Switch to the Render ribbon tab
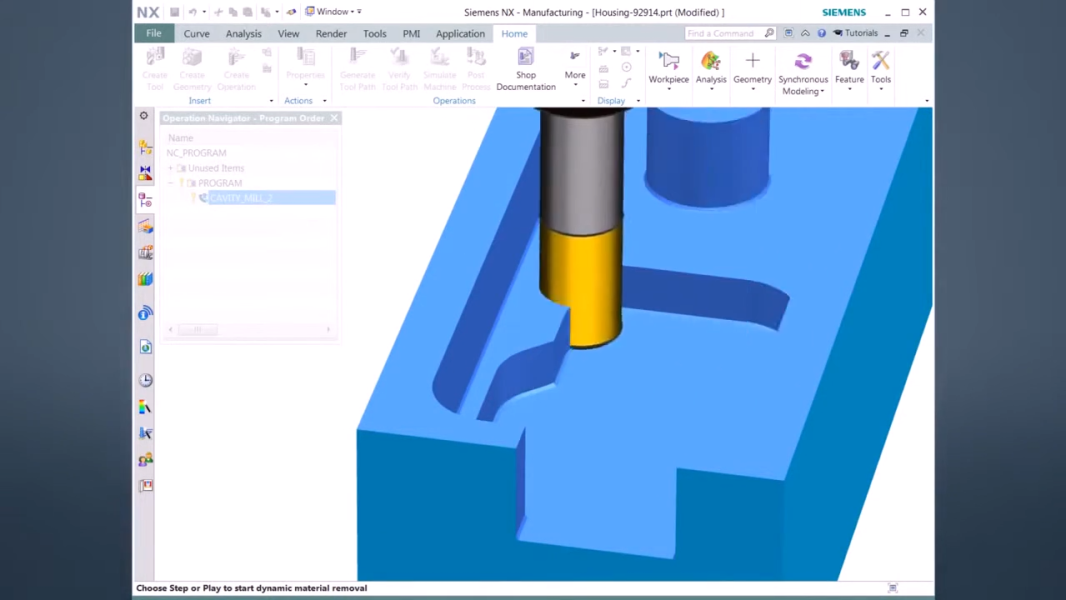This screenshot has width=1066, height=600. point(331,33)
